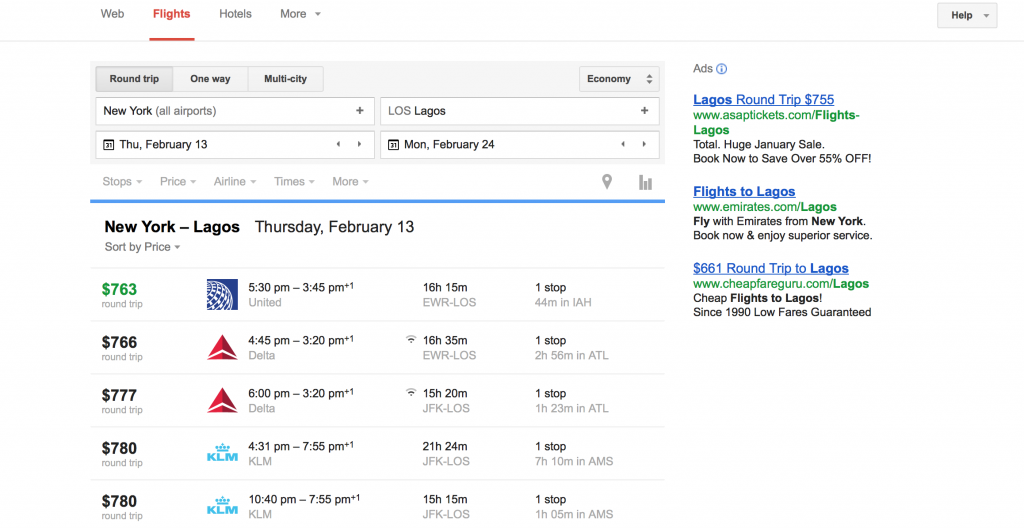This screenshot has width=1024, height=528.
Task: Click the 1h 05m in AMS layover text
Action: tap(574, 514)
